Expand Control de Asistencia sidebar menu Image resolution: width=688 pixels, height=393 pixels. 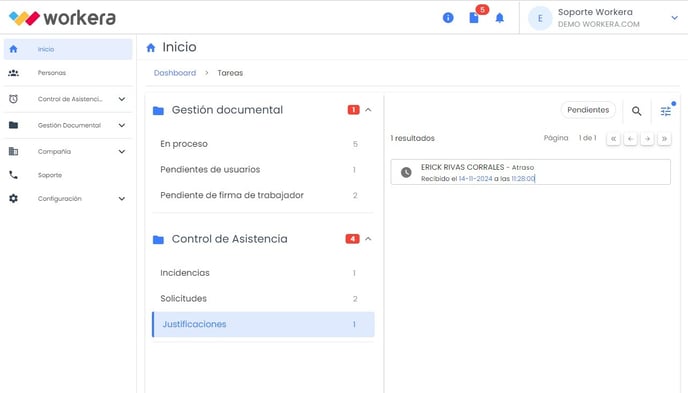pos(122,99)
